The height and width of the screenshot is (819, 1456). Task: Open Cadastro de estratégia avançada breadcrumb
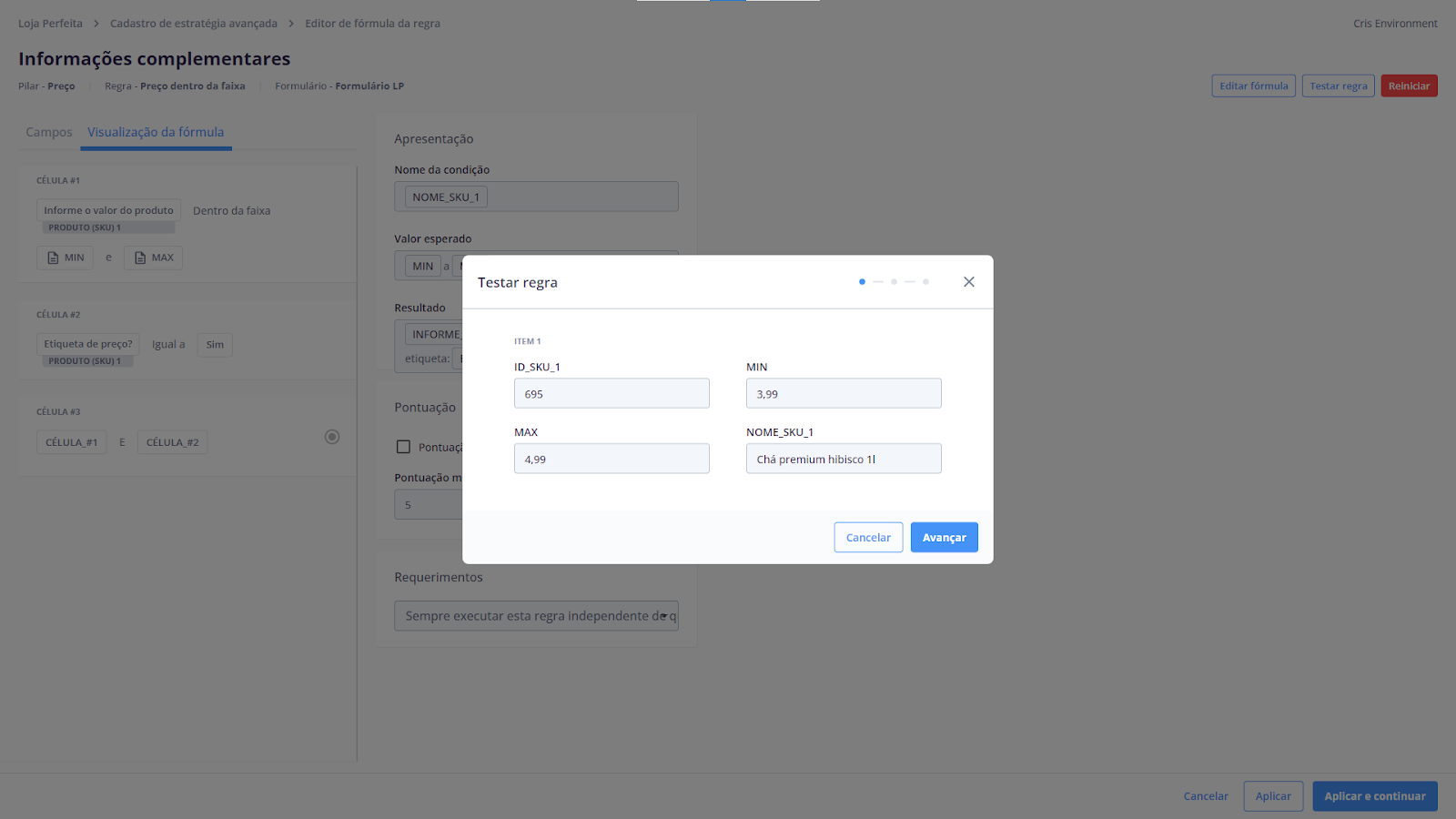(x=194, y=24)
